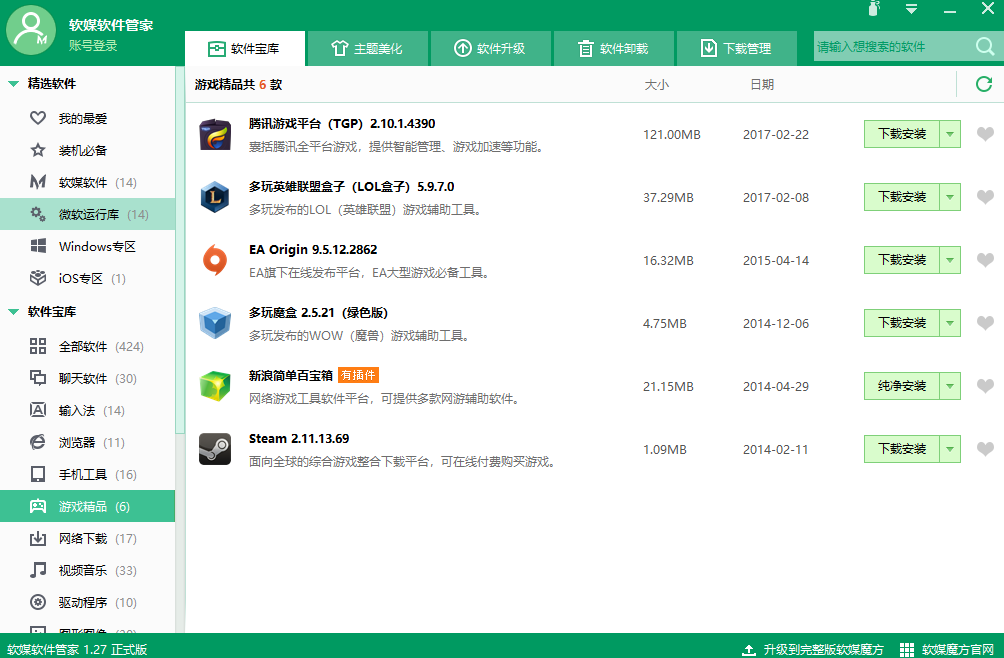Favorite EA Origin with the heart
The height and width of the screenshot is (658, 1004).
(985, 260)
